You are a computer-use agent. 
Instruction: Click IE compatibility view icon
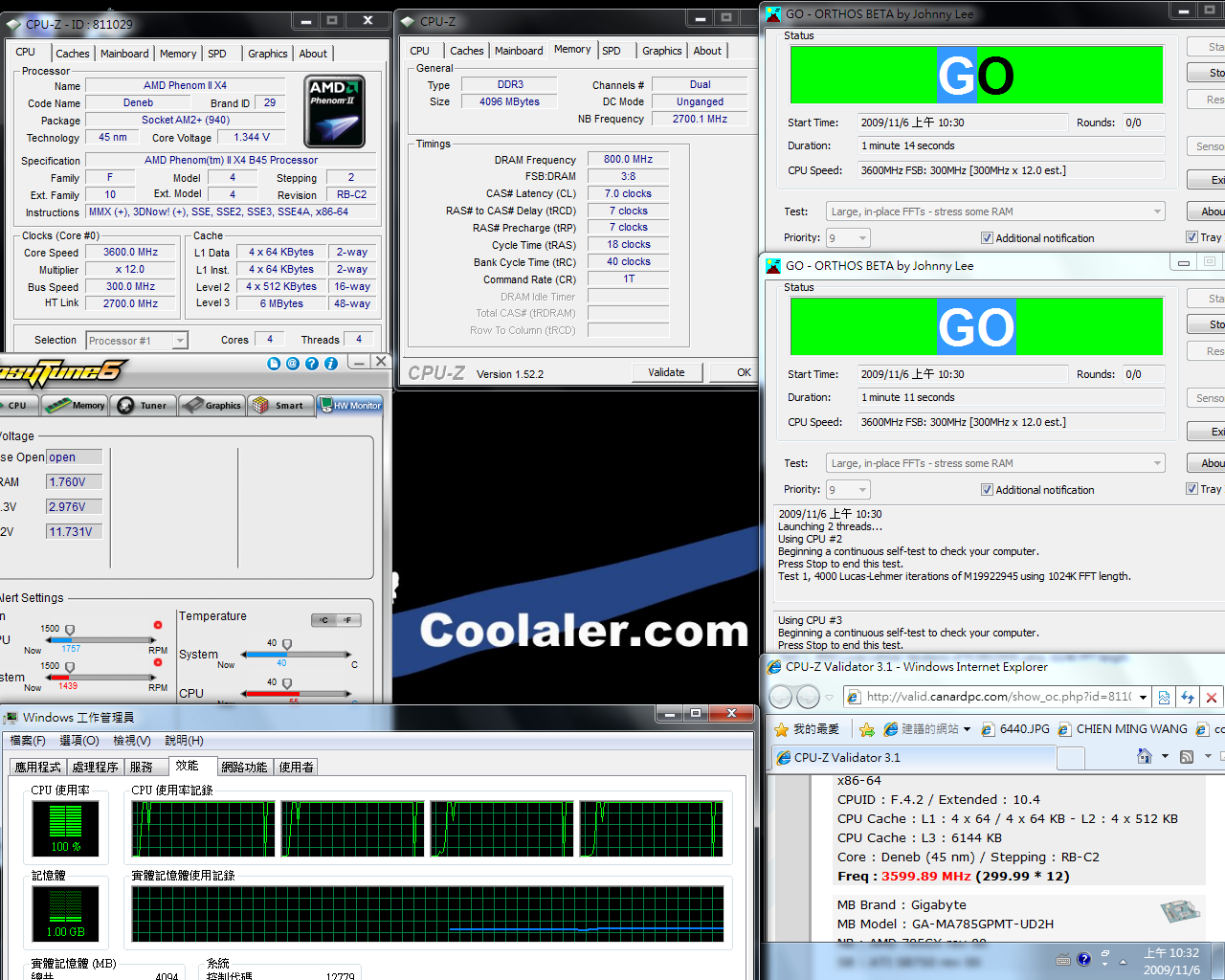pyautogui.click(x=1164, y=697)
